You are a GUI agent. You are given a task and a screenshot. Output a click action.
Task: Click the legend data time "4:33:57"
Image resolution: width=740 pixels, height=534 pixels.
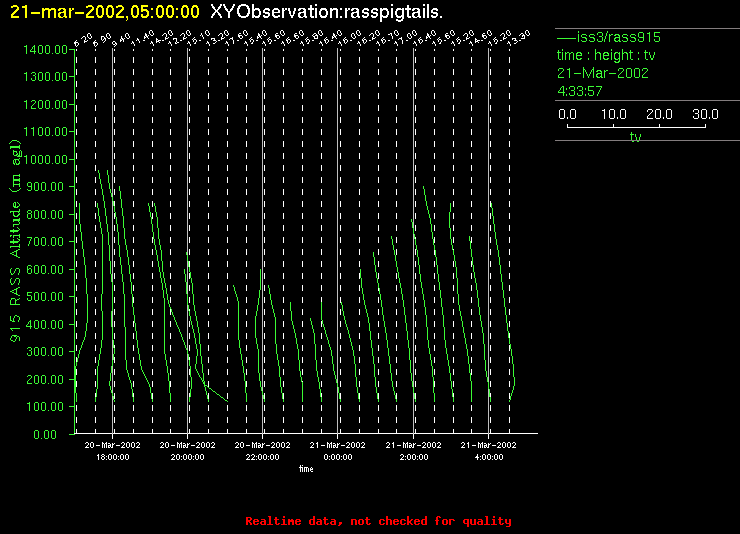(x=580, y=91)
